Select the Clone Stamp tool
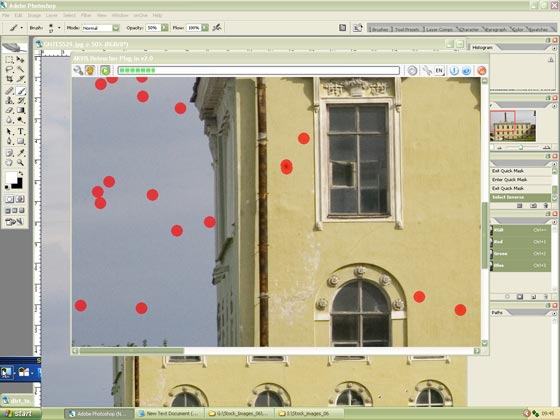560x420 pixels. coord(9,100)
